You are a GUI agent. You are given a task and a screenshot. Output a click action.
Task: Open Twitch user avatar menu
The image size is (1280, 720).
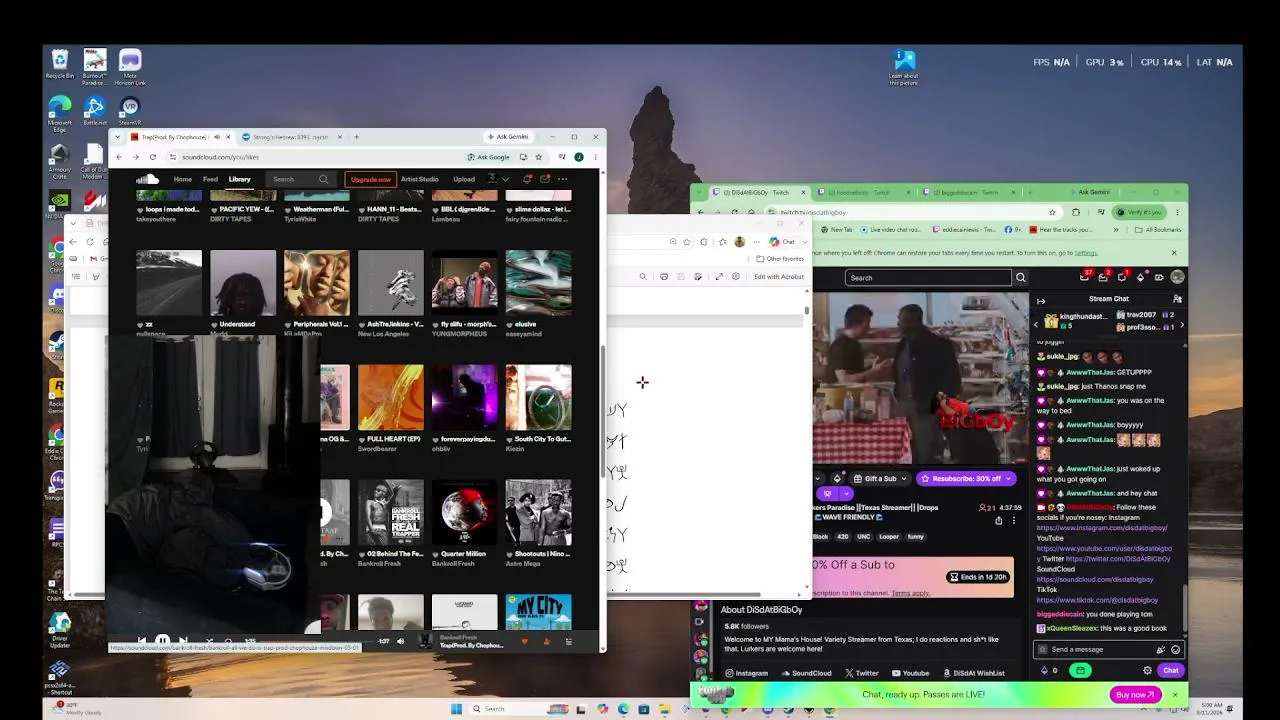coord(1177,277)
